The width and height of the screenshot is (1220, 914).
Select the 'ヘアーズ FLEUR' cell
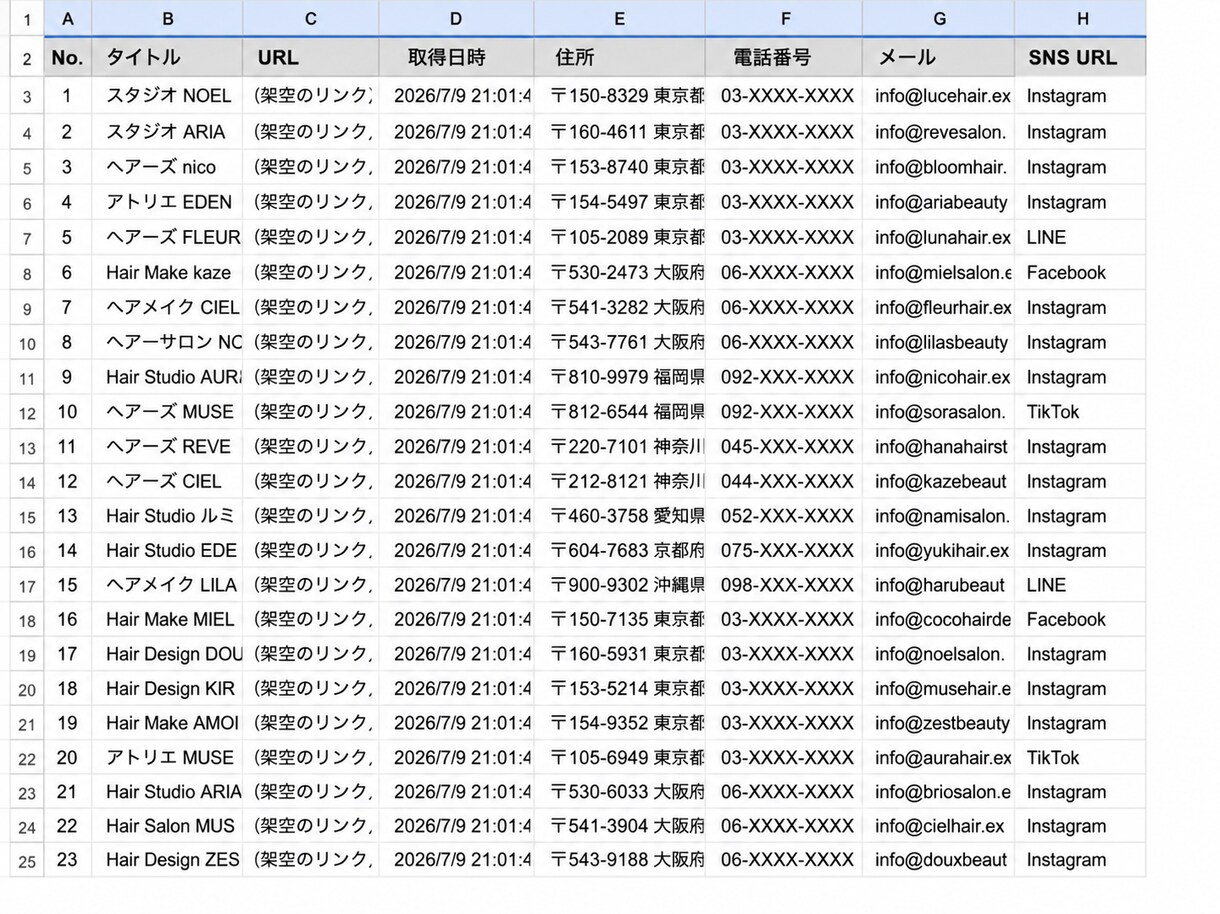tap(167, 237)
